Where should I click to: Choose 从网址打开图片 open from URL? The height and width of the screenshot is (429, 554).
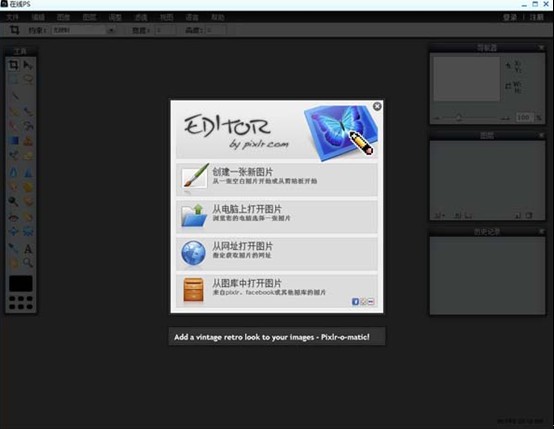pos(277,253)
